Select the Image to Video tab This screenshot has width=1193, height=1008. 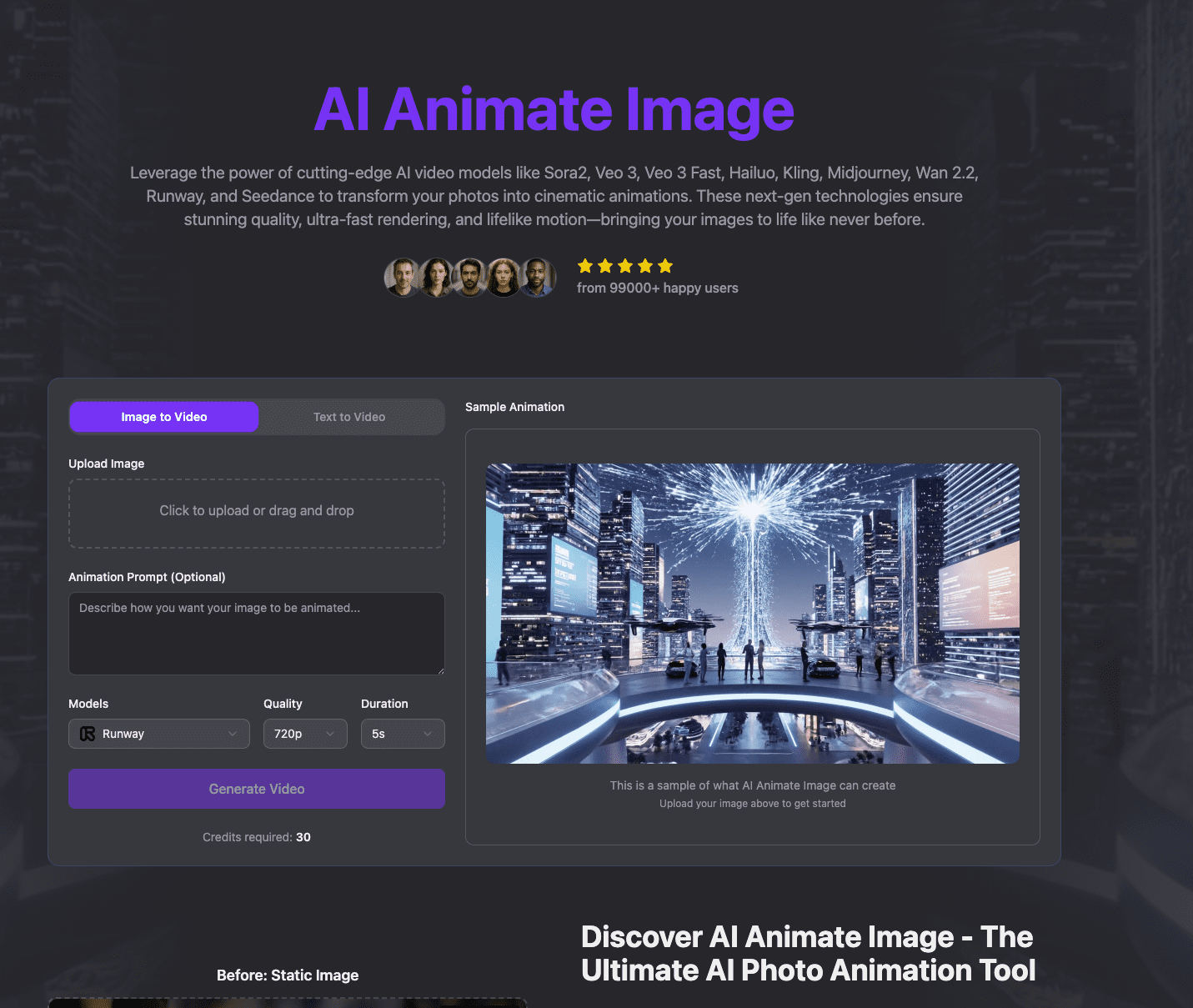pyautogui.click(x=163, y=416)
